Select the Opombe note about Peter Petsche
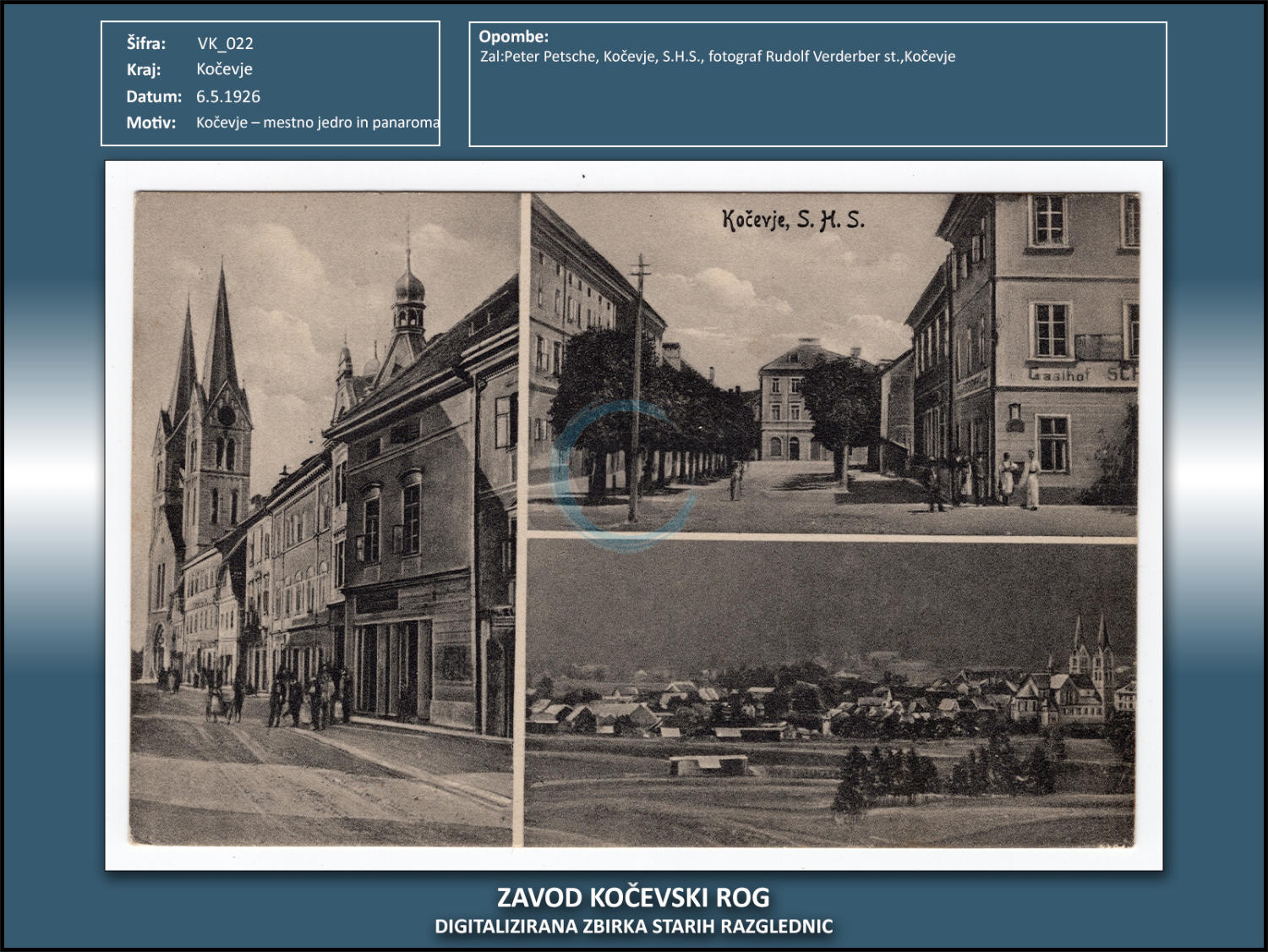 point(717,57)
